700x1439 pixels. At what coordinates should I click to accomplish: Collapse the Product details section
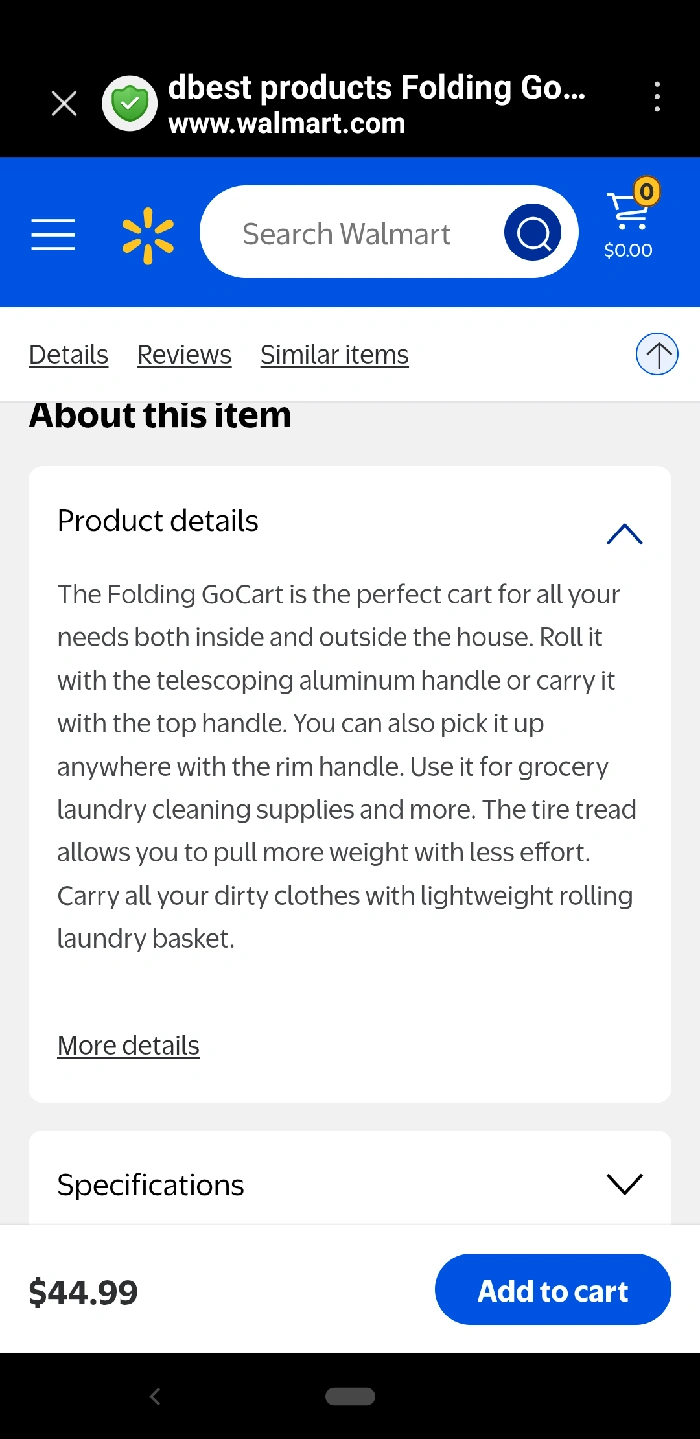pyautogui.click(x=624, y=534)
